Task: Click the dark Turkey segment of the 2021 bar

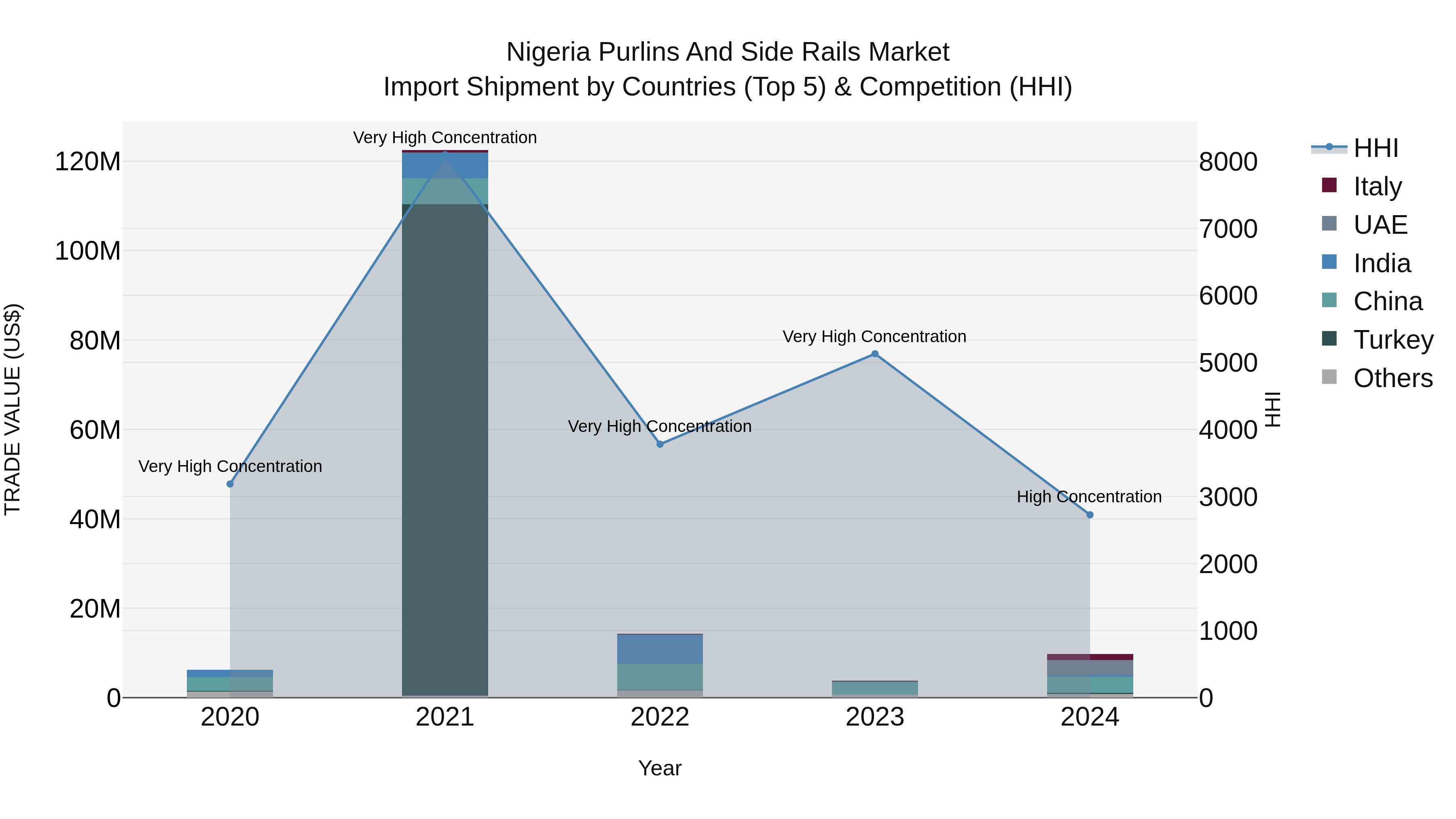Action: tap(445, 450)
